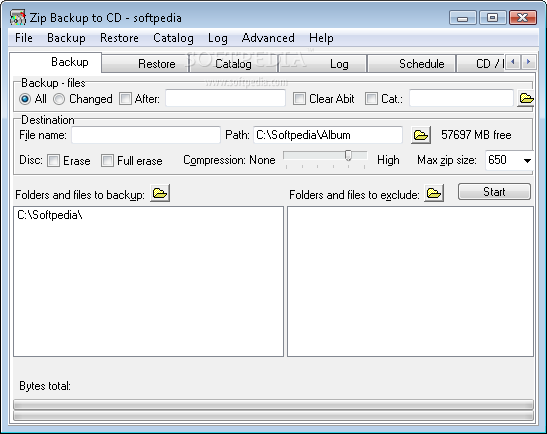The width and height of the screenshot is (547, 434).
Task: Click in the Path field showing C:\Softpedia\Album
Action: (x=328, y=135)
